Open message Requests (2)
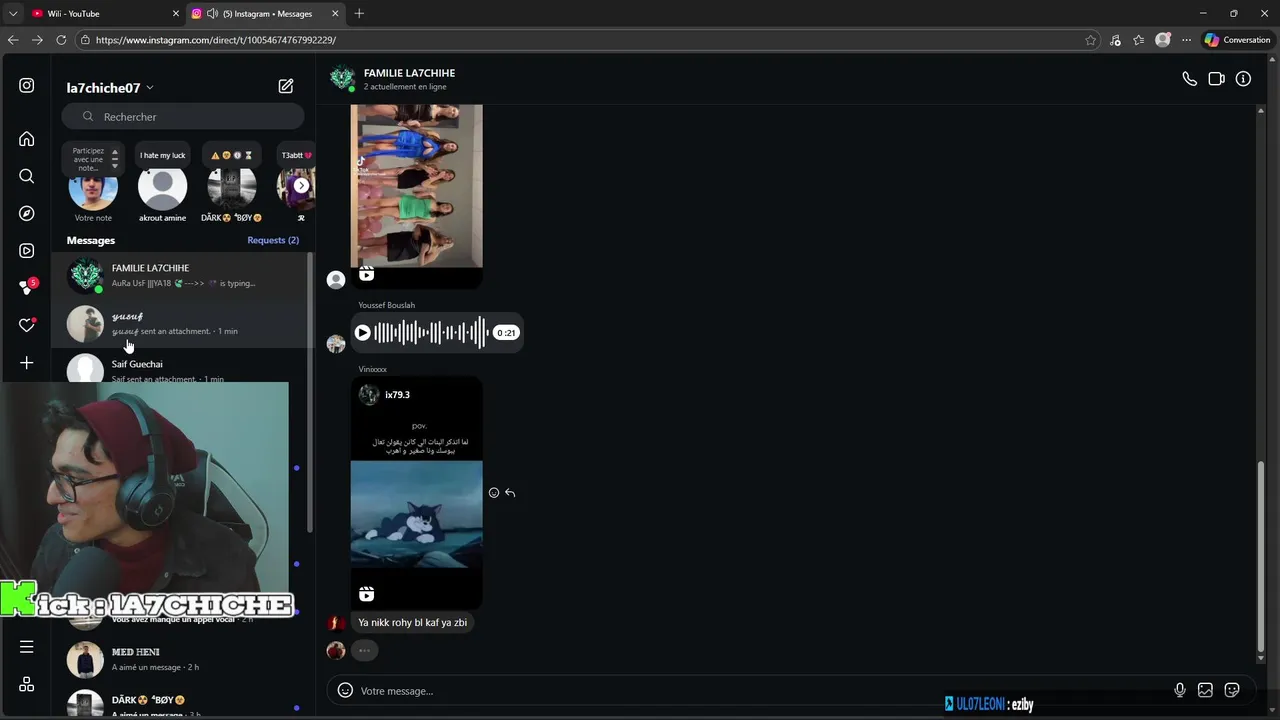 pos(273,240)
